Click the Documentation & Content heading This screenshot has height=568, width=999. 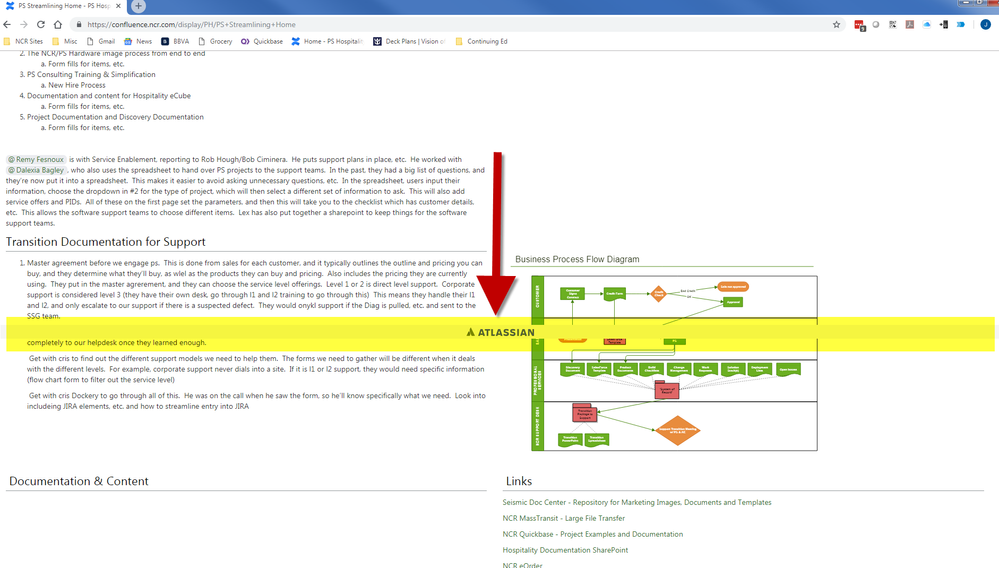pyautogui.click(x=78, y=481)
